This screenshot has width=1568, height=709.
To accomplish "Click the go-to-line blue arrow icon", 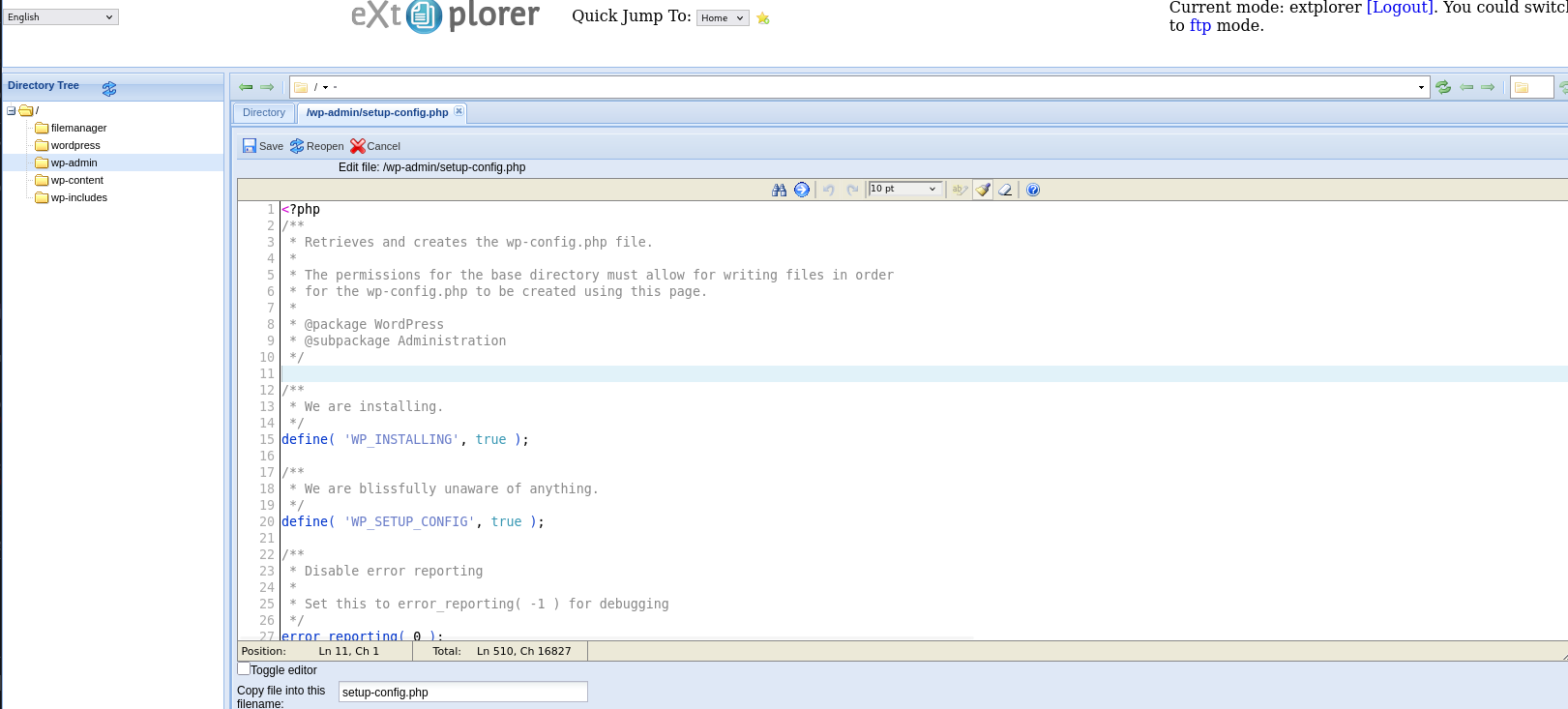I will 802,190.
